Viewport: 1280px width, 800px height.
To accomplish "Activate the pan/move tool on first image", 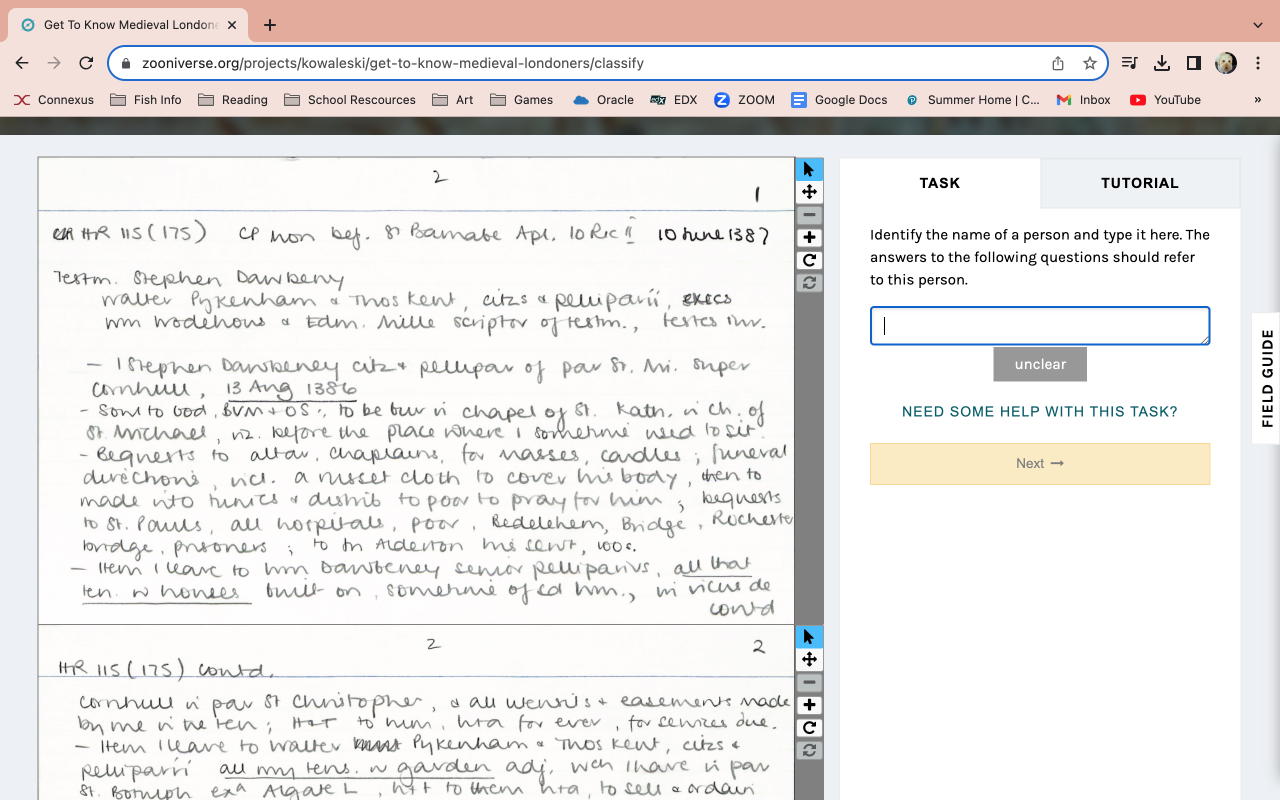I will 809,192.
